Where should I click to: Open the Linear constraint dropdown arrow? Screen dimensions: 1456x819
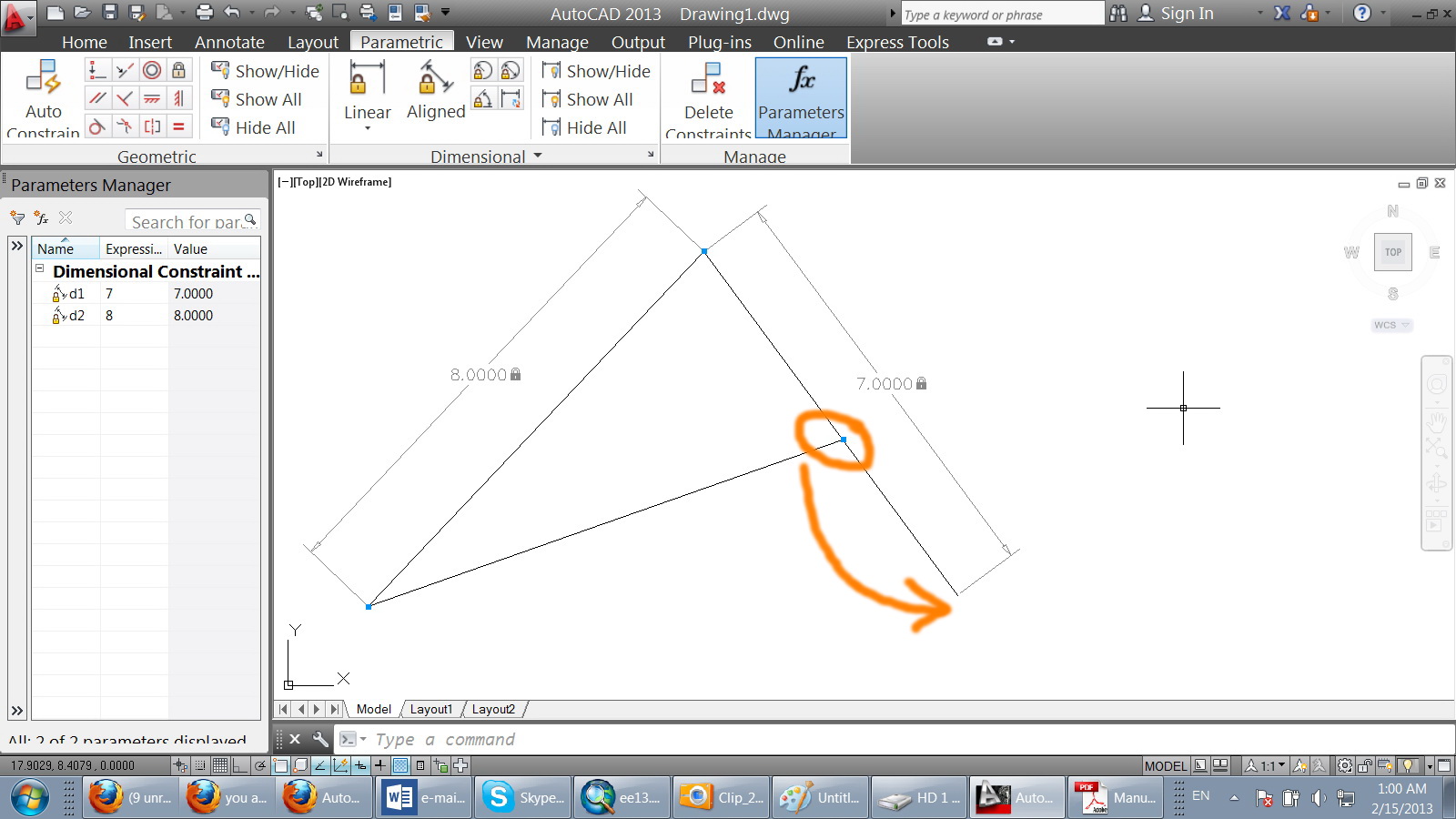click(367, 130)
